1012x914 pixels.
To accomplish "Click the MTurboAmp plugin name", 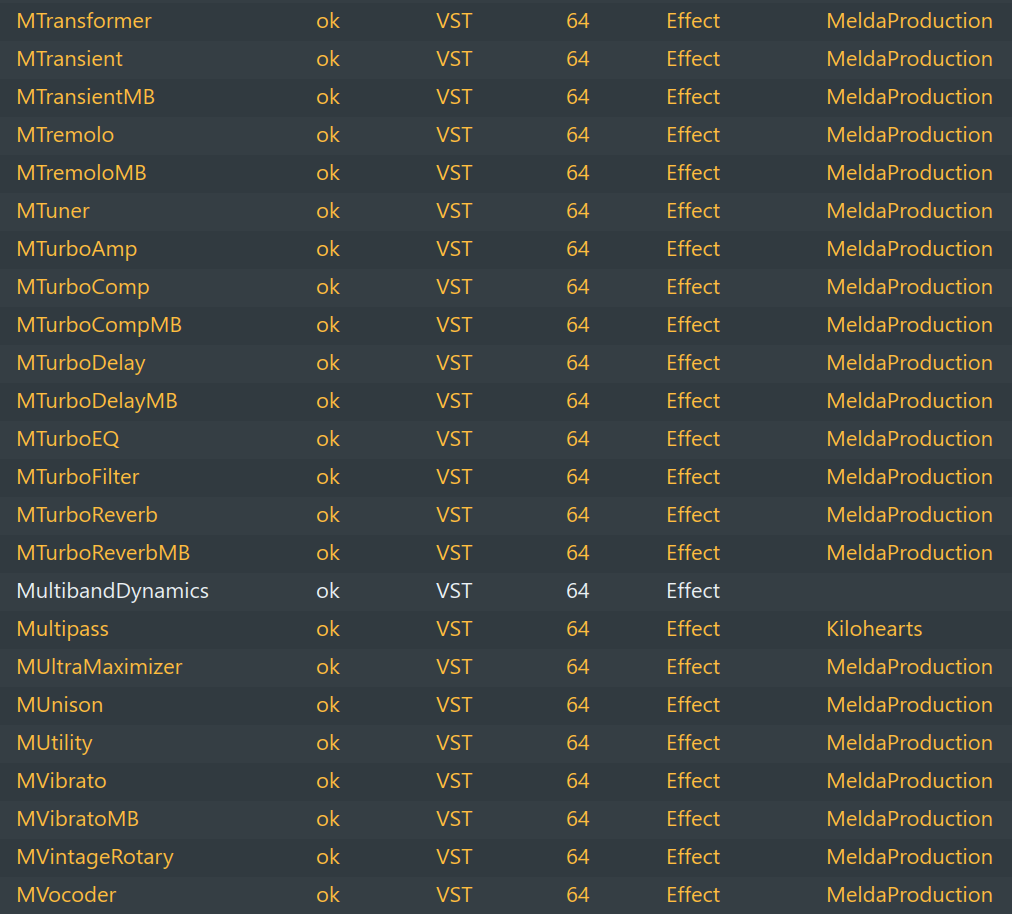I will pyautogui.click(x=77, y=250).
